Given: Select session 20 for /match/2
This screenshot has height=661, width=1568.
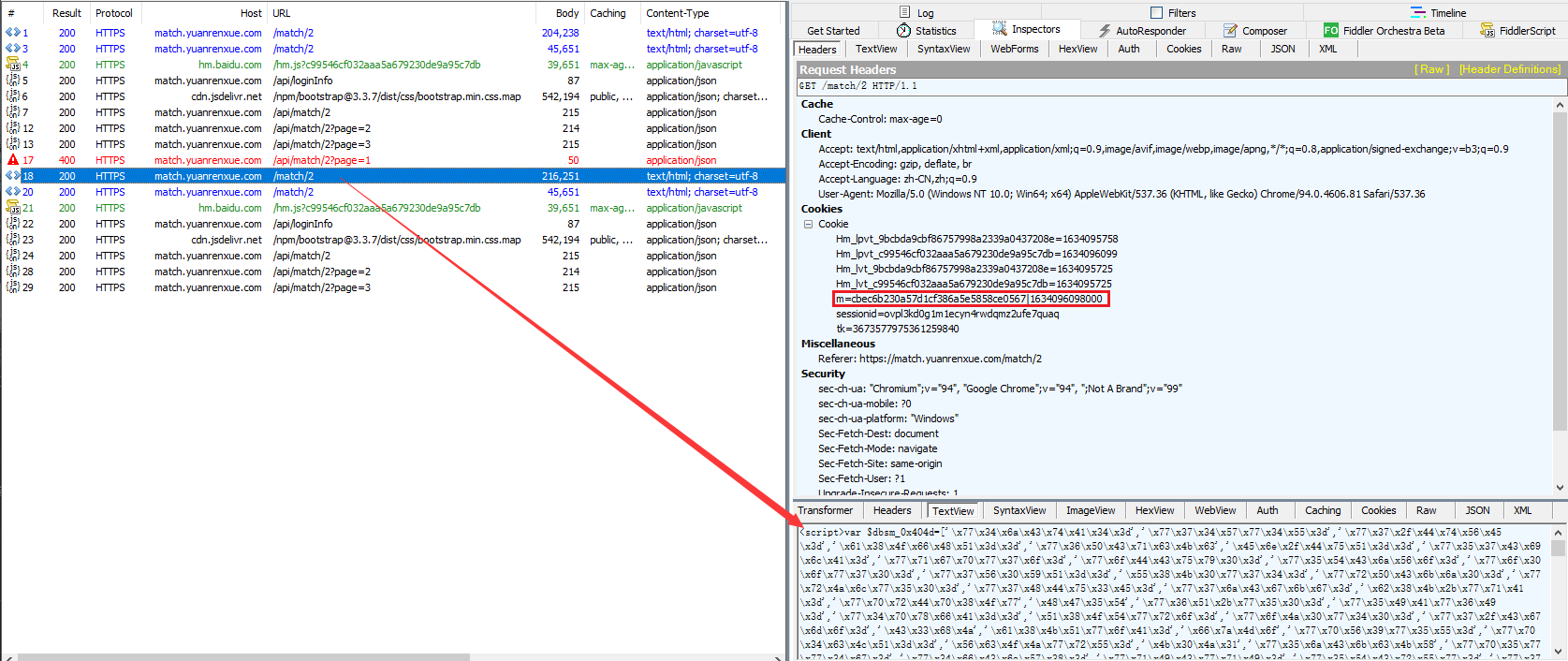Looking at the screenshot, I should pyautogui.click(x=293, y=192).
